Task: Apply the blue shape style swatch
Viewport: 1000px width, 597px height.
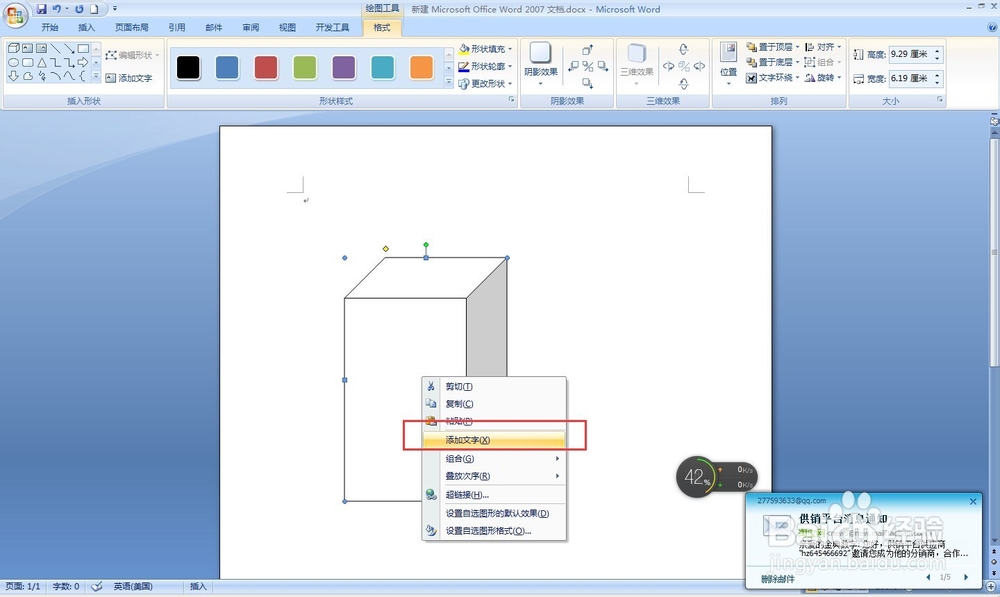Action: [227, 67]
